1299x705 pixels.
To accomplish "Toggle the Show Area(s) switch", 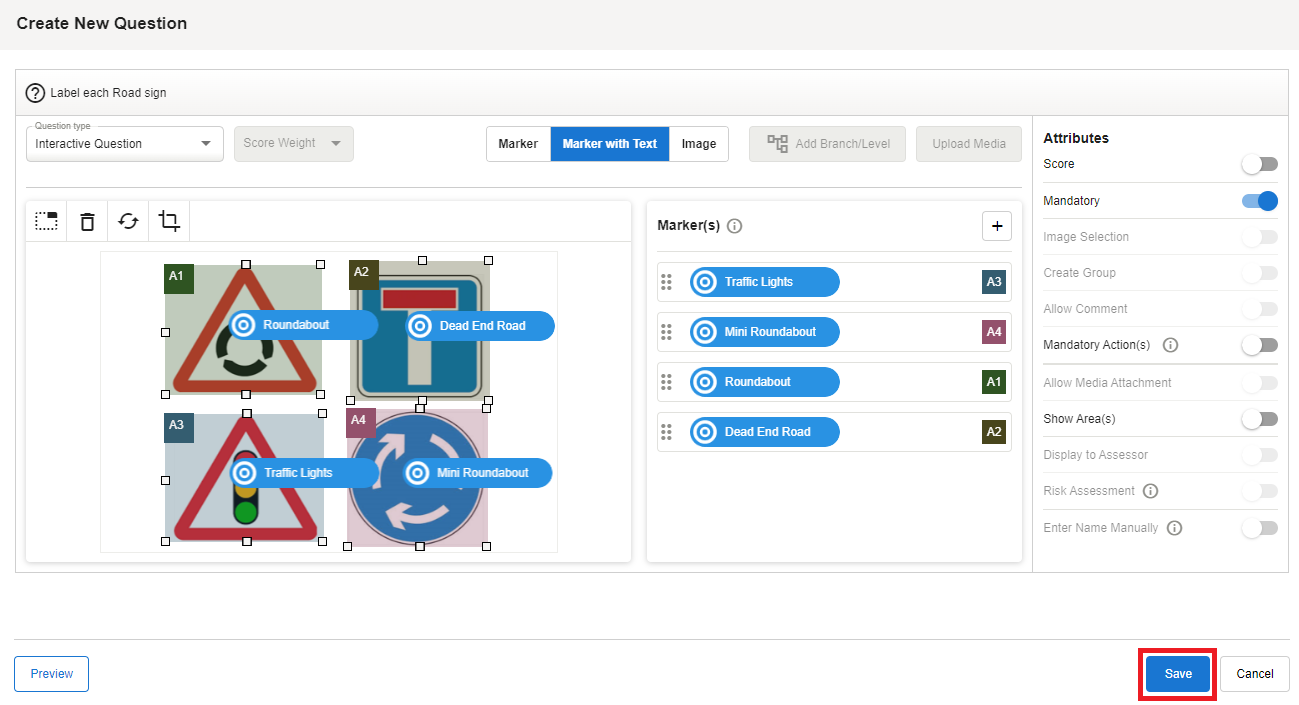I will coord(1259,419).
